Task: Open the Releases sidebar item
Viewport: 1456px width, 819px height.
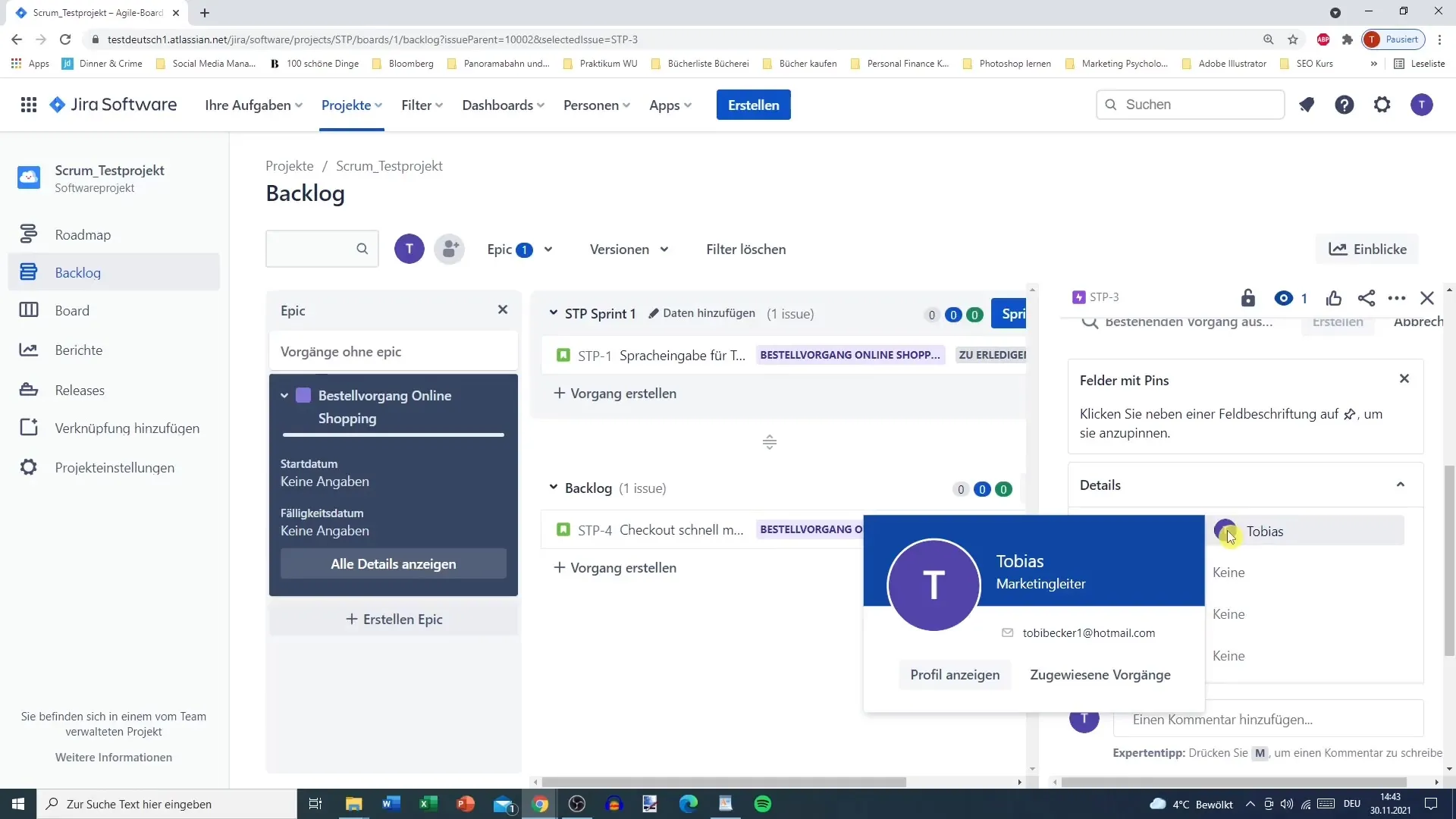Action: click(114, 390)
